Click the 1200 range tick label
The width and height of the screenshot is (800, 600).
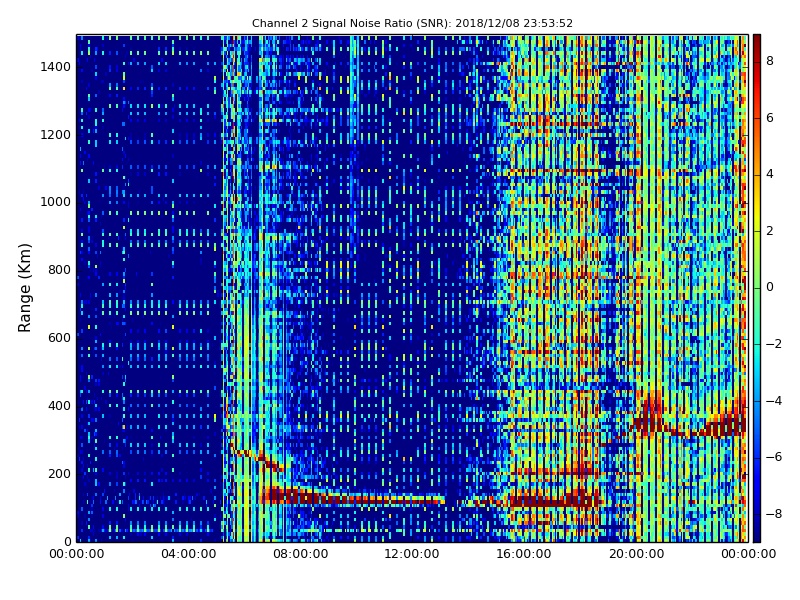tap(56, 135)
